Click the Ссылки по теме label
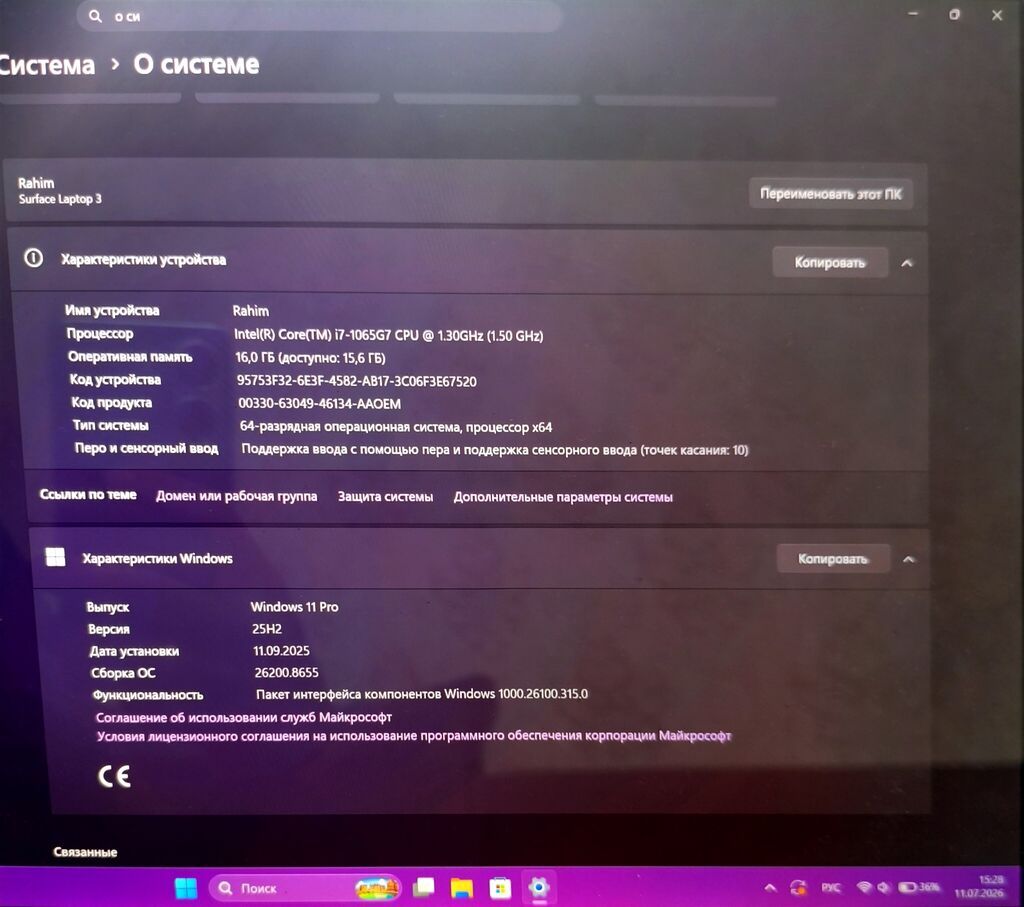1024x907 pixels. tap(88, 494)
